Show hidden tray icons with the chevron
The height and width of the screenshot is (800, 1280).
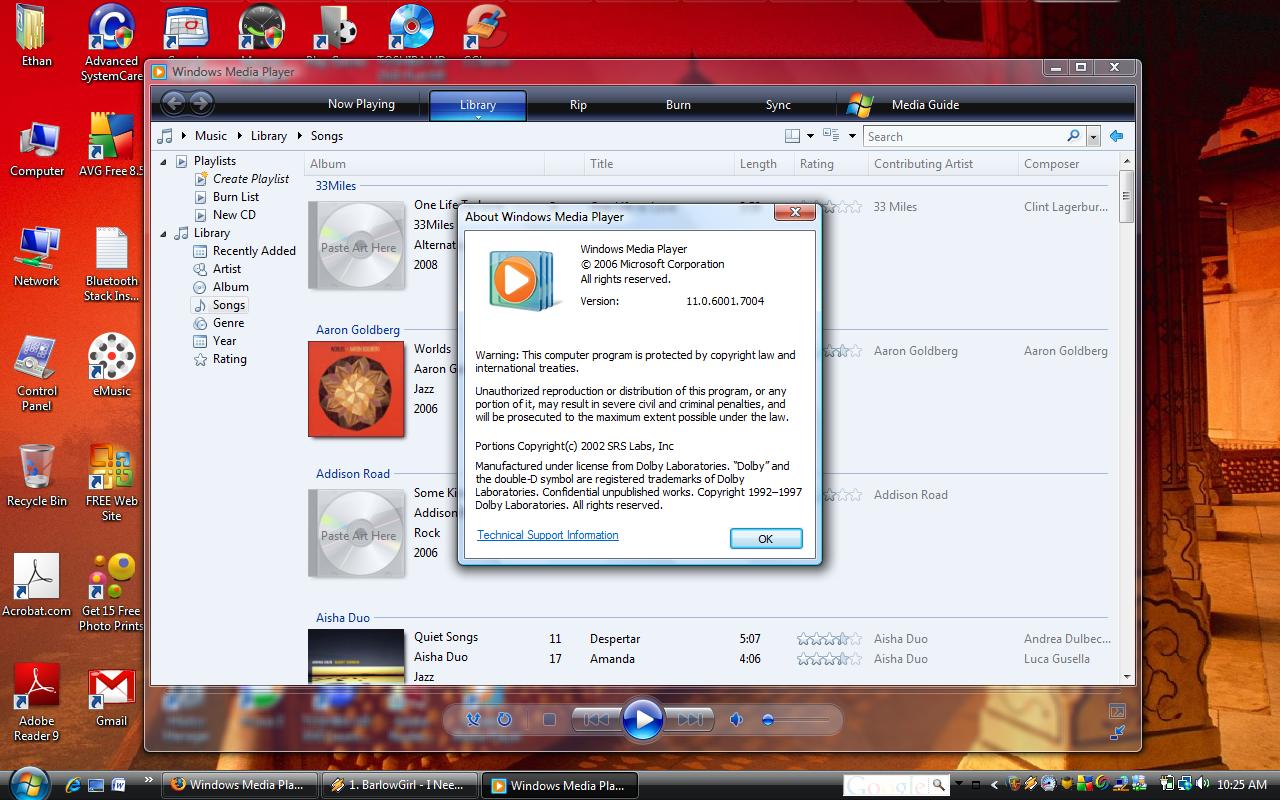pos(993,785)
